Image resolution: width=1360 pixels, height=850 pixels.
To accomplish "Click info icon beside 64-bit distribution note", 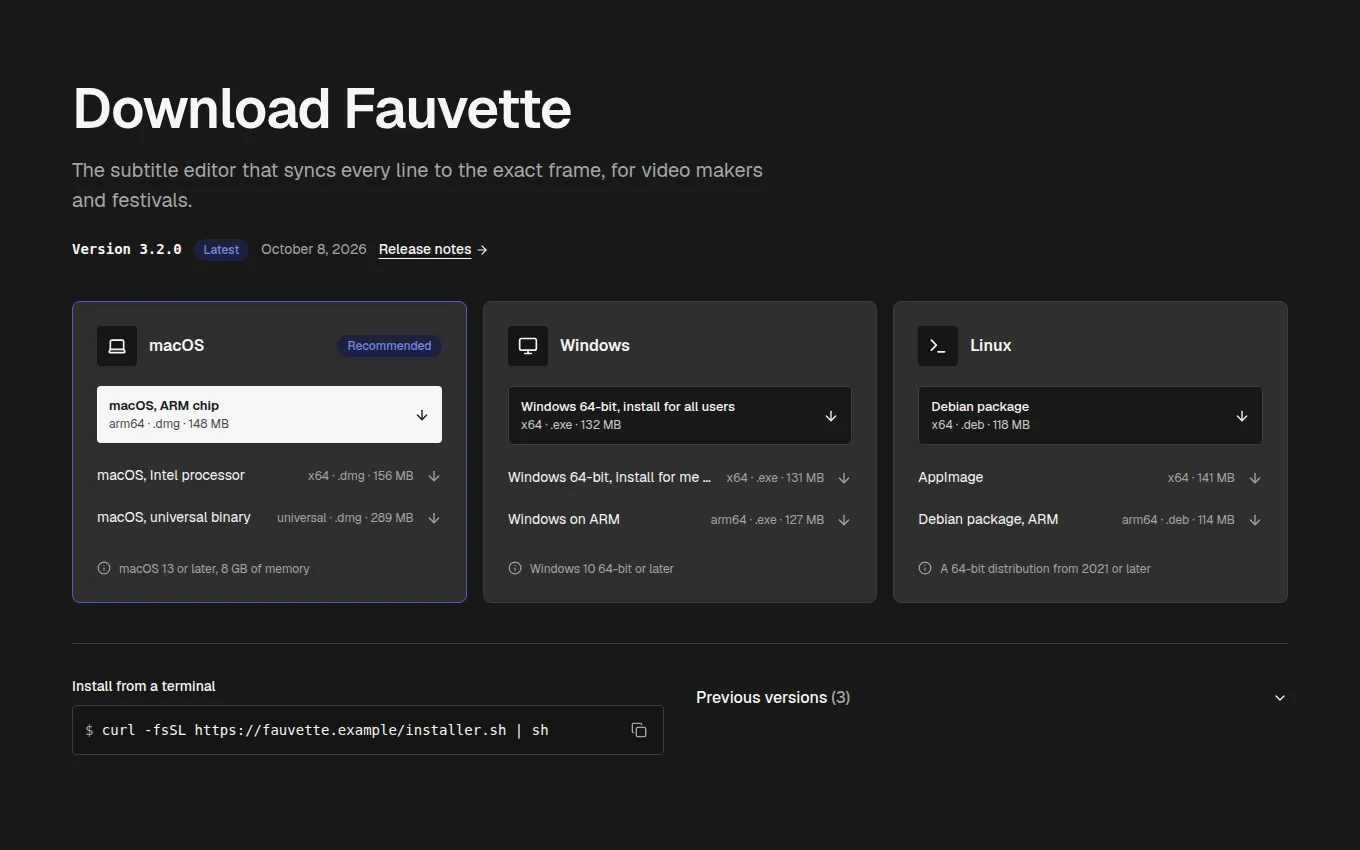I will coord(925,568).
